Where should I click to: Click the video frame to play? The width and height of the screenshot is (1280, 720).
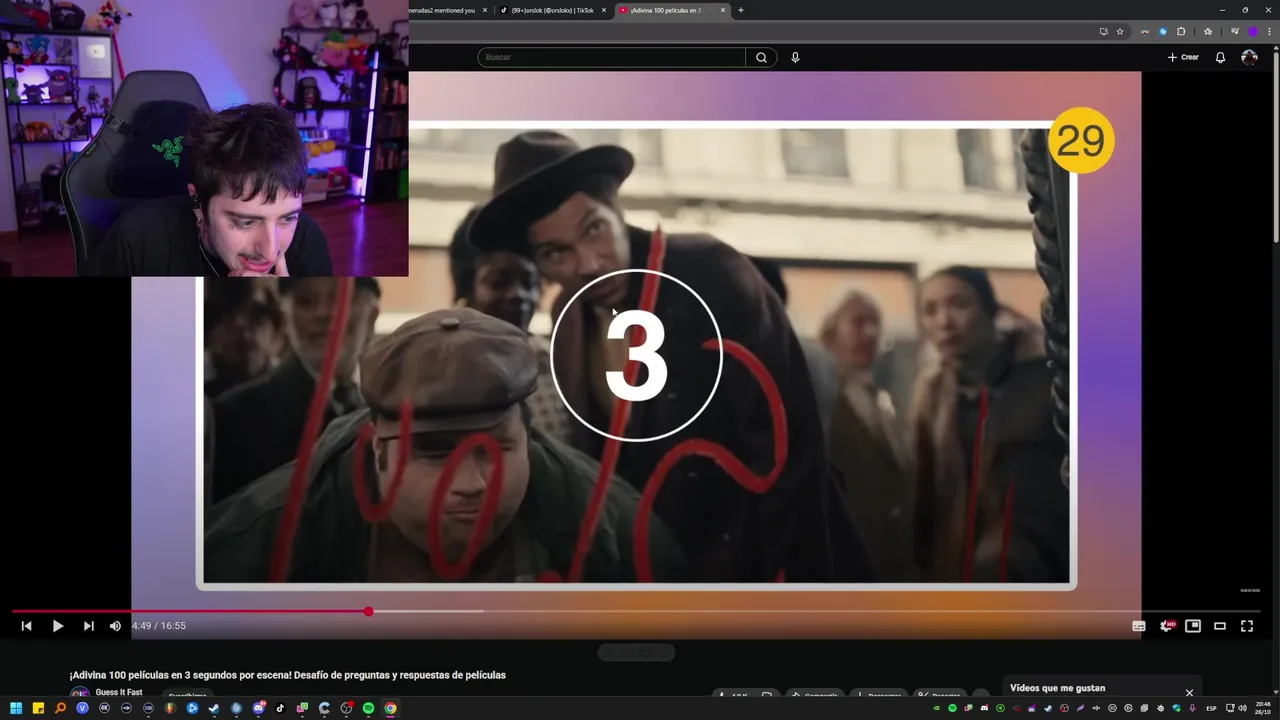click(636, 355)
